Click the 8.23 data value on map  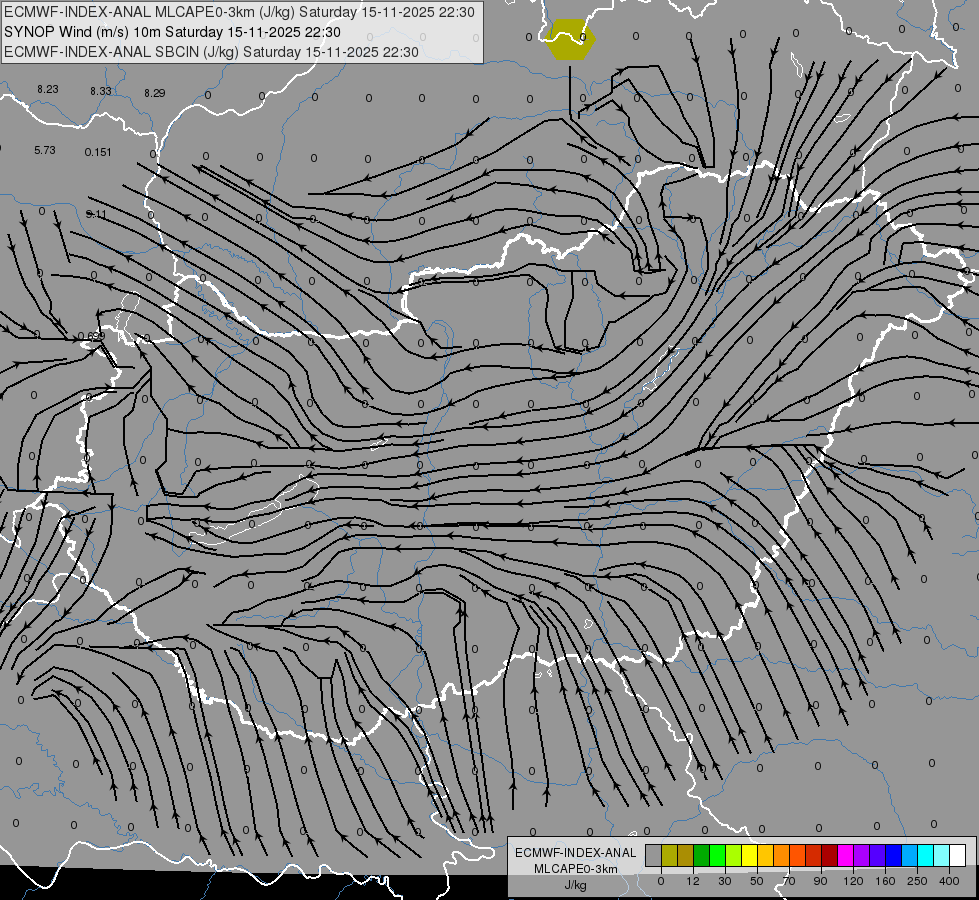pyautogui.click(x=47, y=89)
